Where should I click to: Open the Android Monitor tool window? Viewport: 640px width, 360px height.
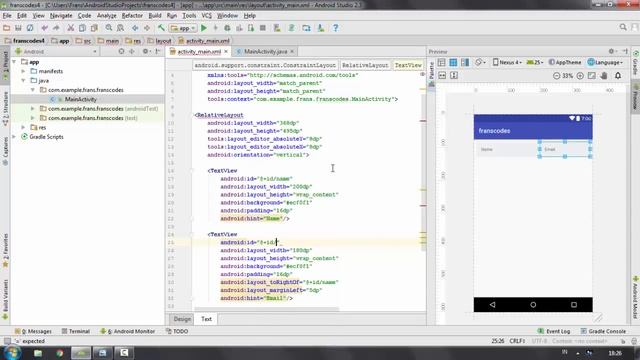click(127, 331)
